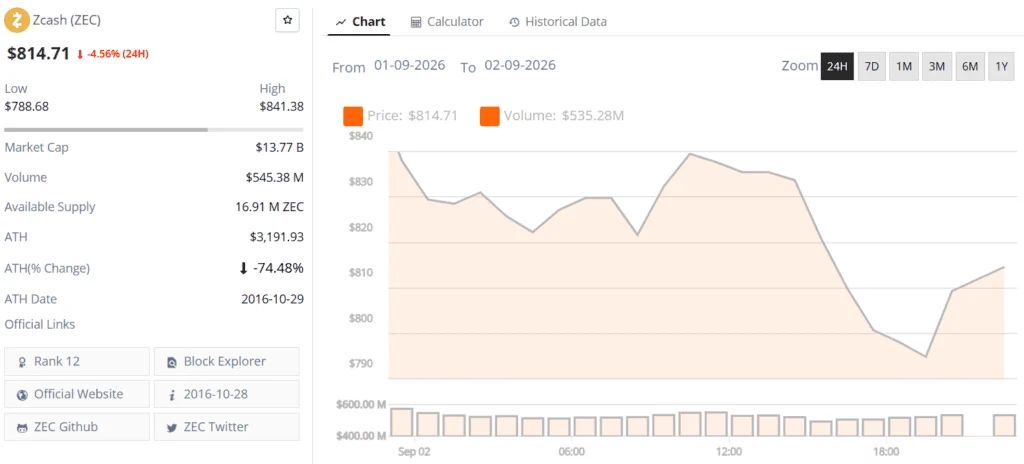Click the ZEC Twitter bird icon
This screenshot has width=1024, height=464.
tap(172, 427)
